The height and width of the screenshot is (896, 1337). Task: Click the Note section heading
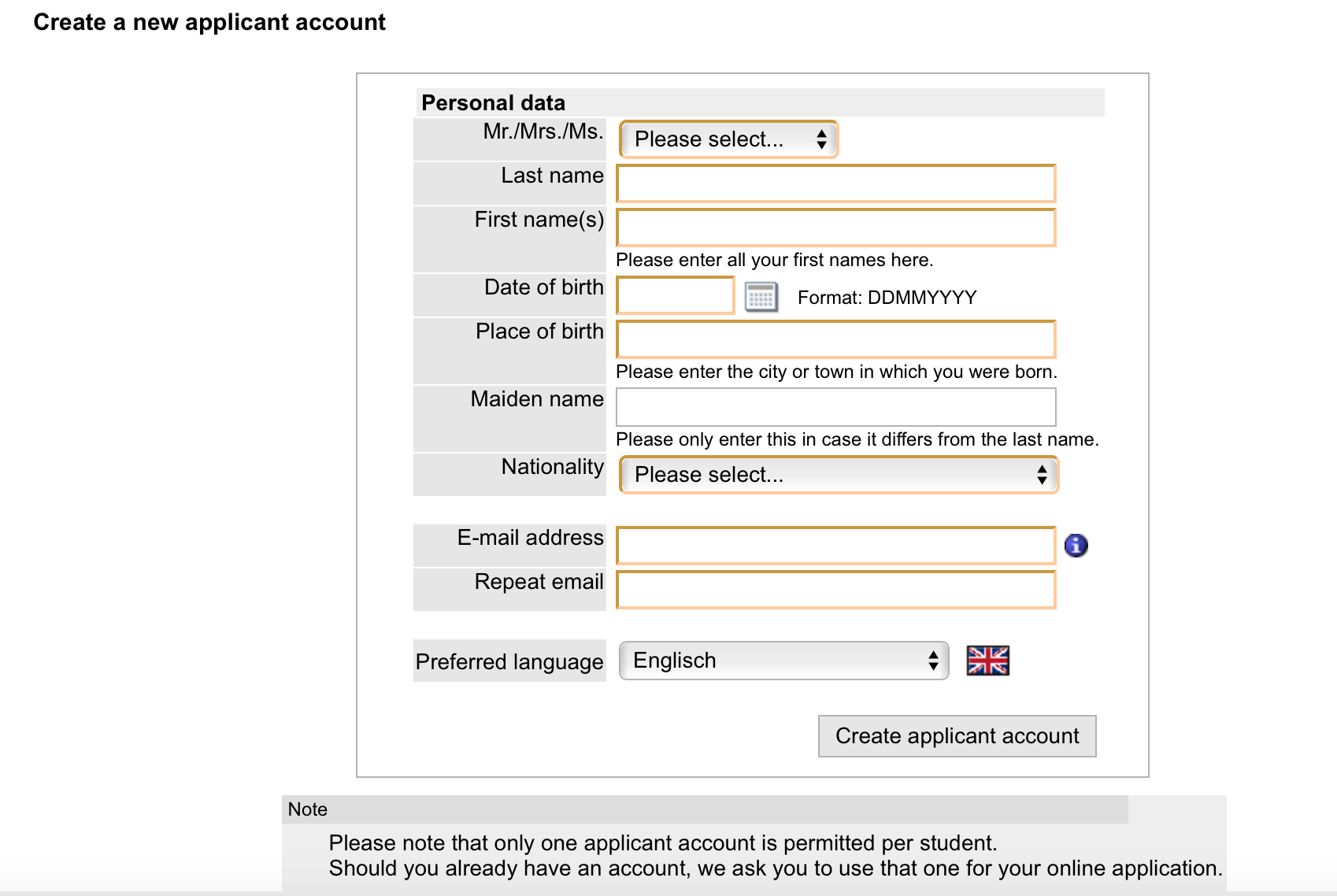click(x=308, y=809)
